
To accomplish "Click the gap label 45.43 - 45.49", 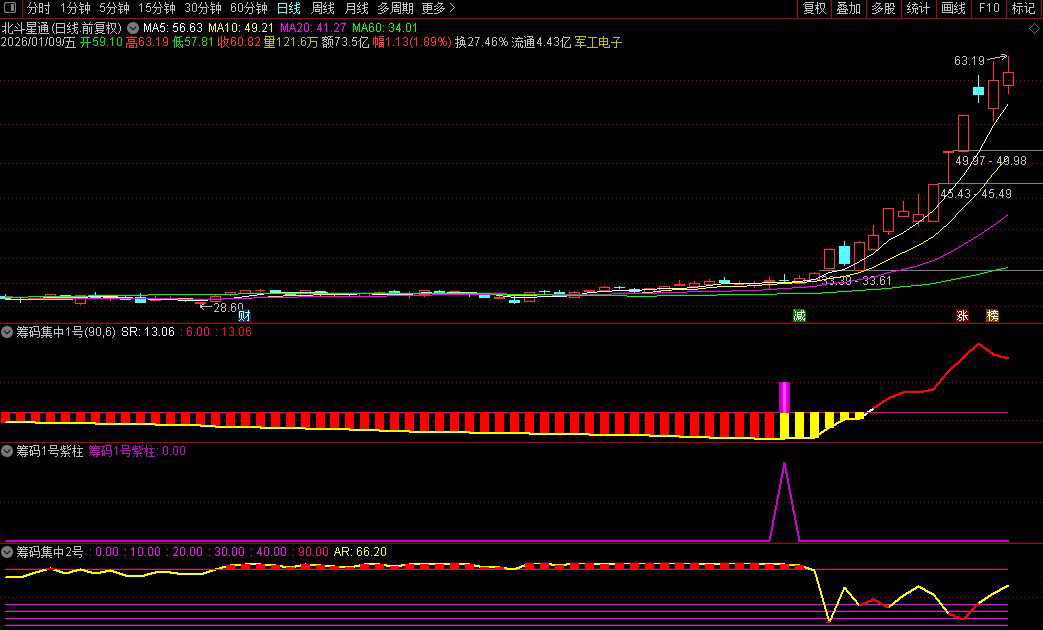I will click(x=976, y=194).
